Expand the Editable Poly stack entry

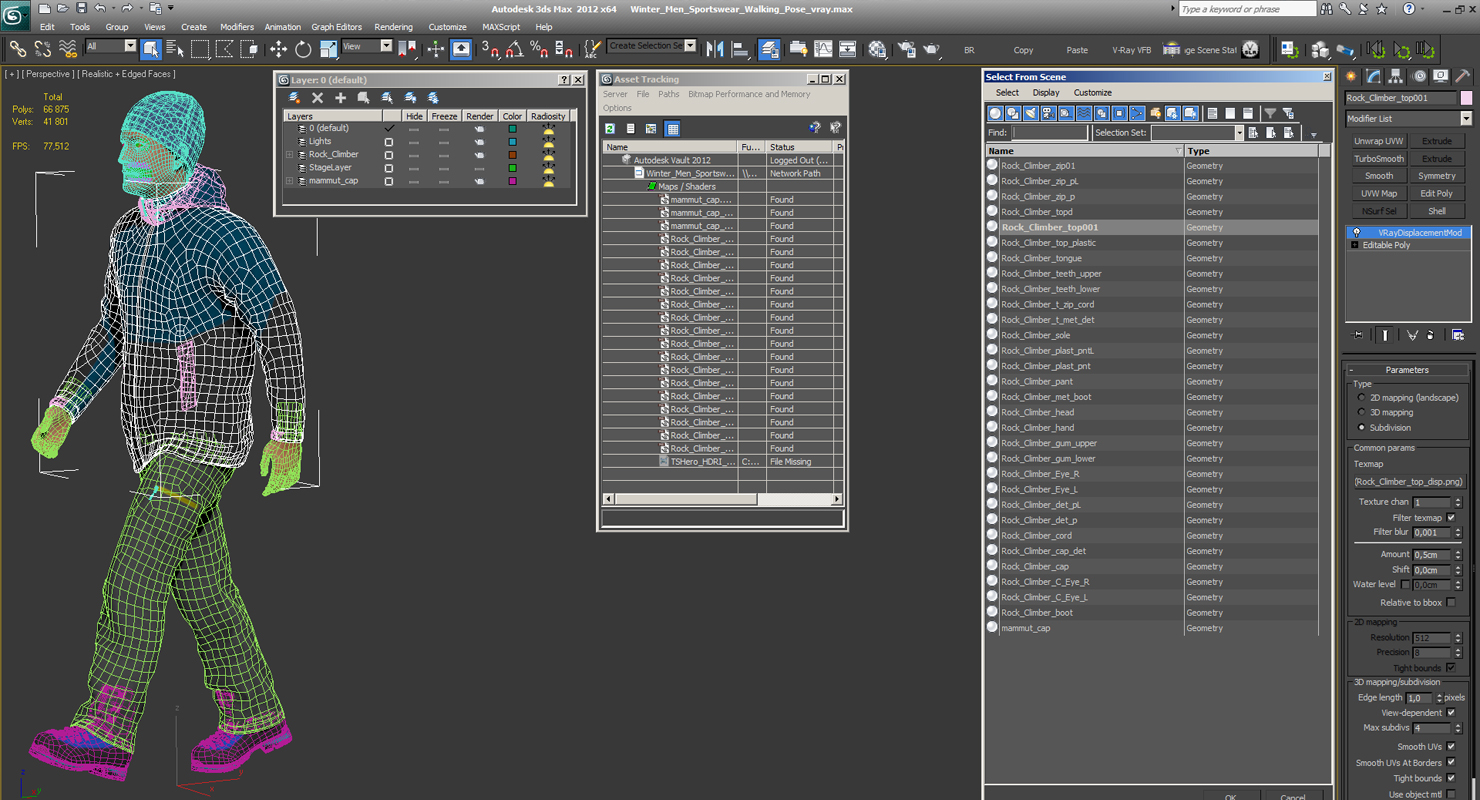tap(1355, 245)
